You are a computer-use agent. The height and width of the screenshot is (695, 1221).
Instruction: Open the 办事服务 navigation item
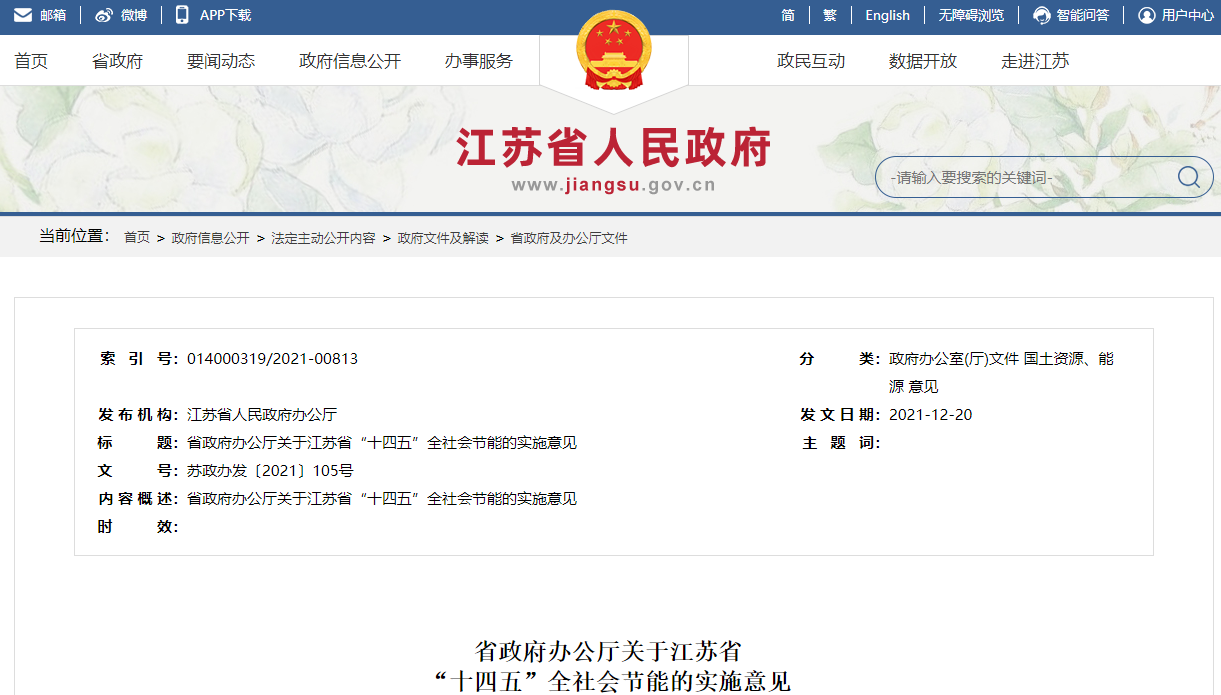(x=479, y=61)
